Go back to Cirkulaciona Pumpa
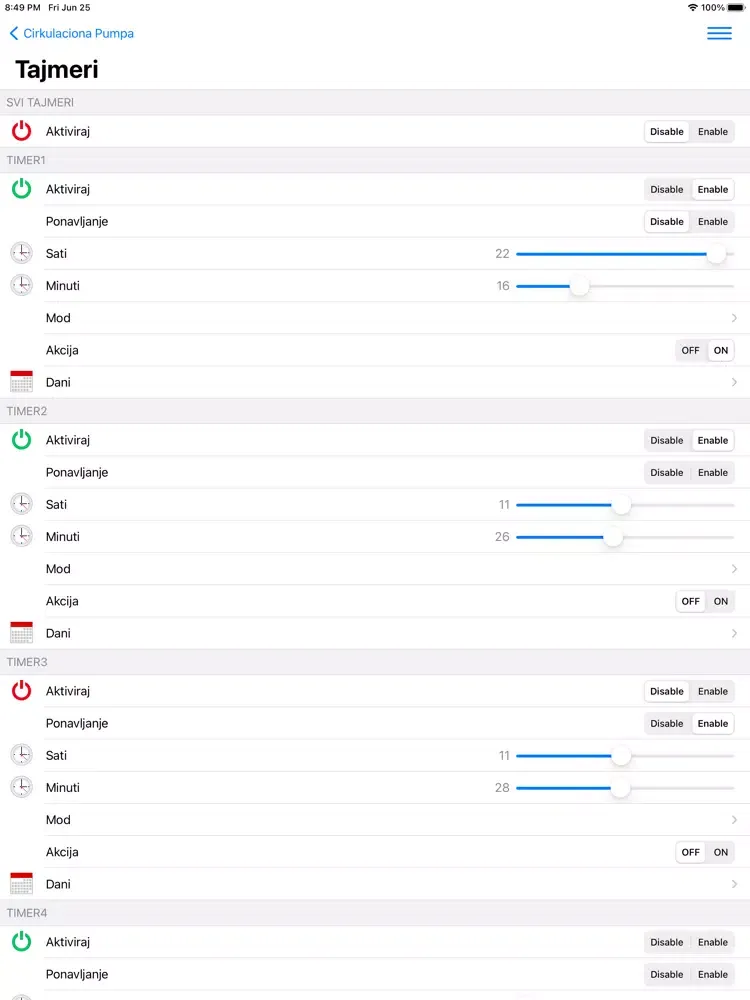 click(71, 33)
